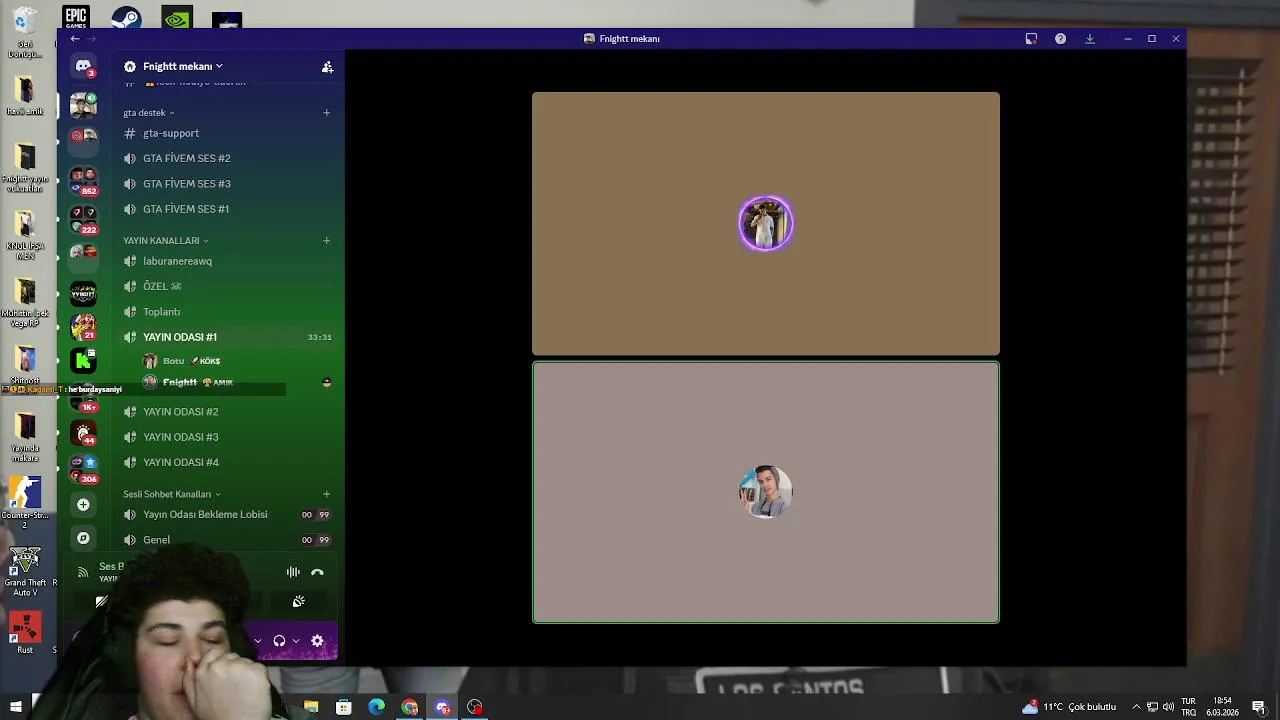Open server folder with 306 badge
The width and height of the screenshot is (1280, 720).
pyautogui.click(x=83, y=467)
